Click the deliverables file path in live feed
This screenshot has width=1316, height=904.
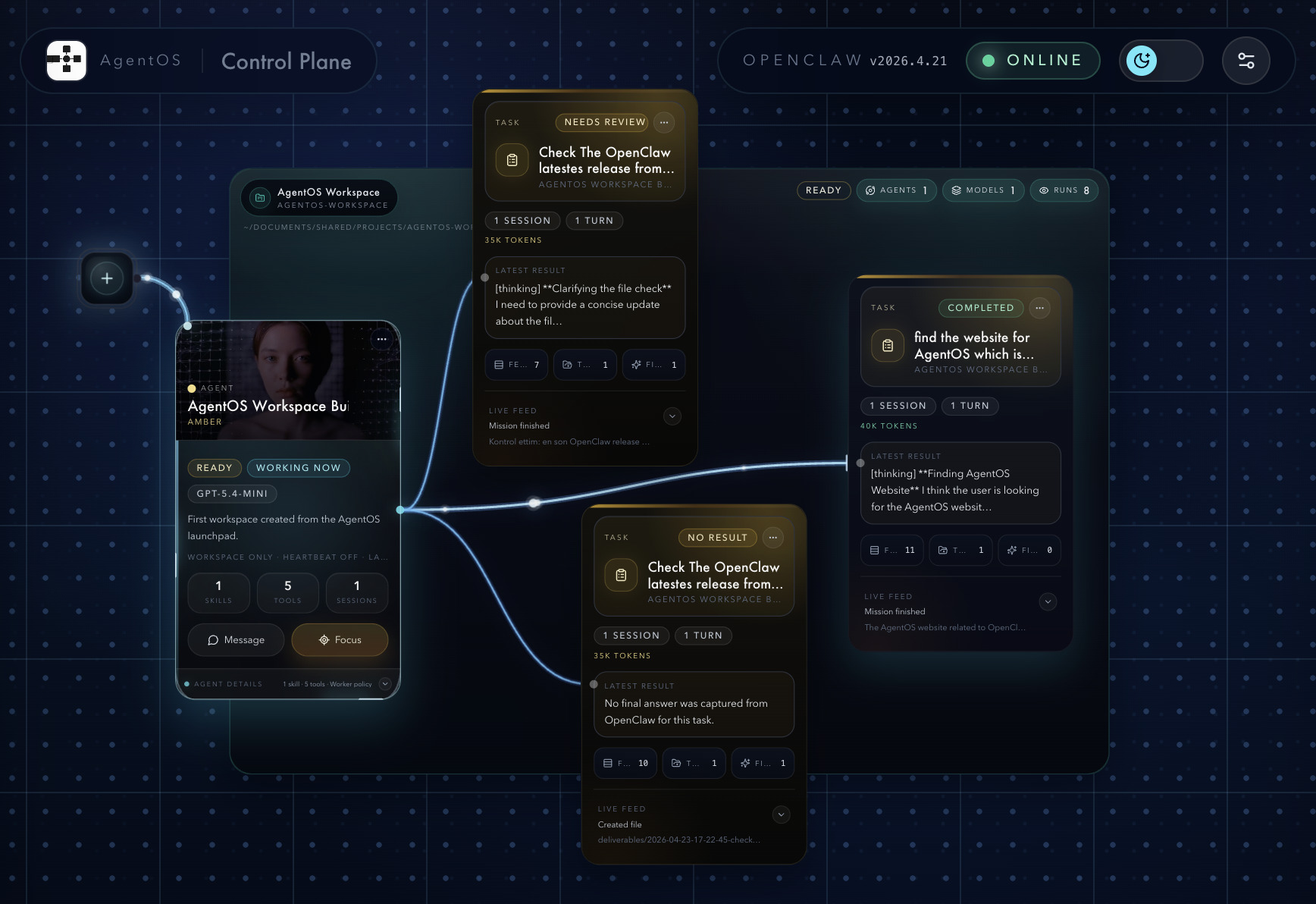point(679,840)
